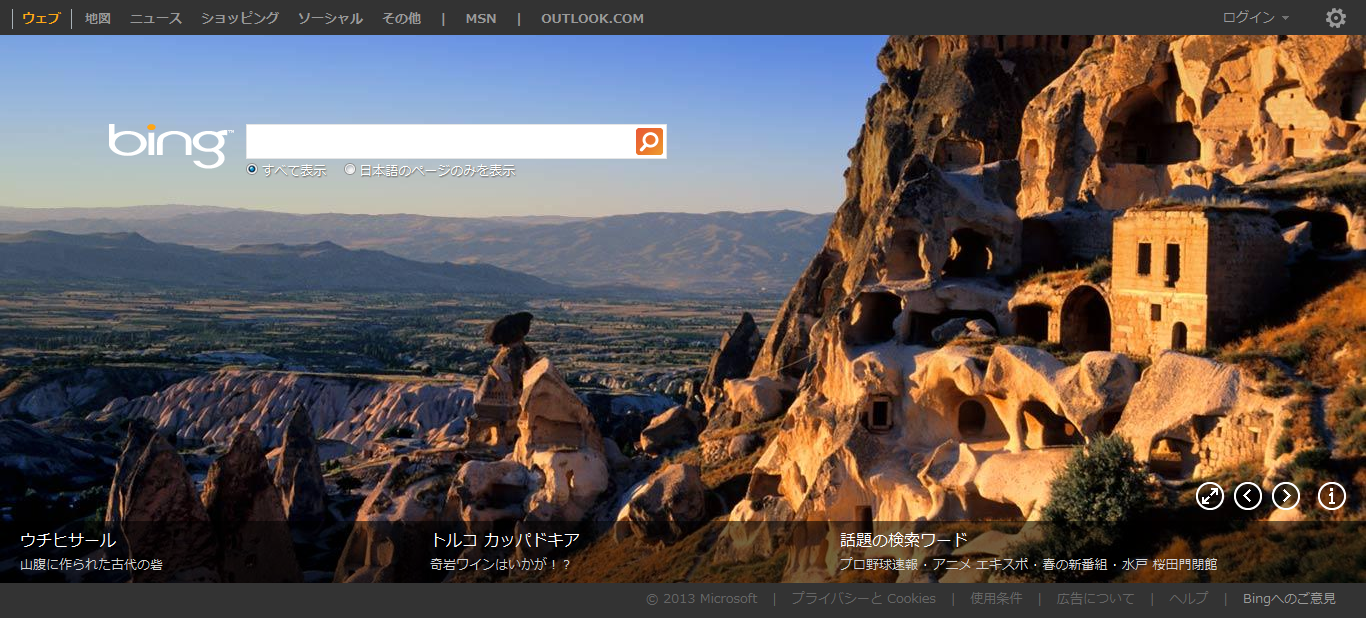Switch to the 地図 tab
Image resolution: width=1366 pixels, height=618 pixels.
(x=98, y=18)
